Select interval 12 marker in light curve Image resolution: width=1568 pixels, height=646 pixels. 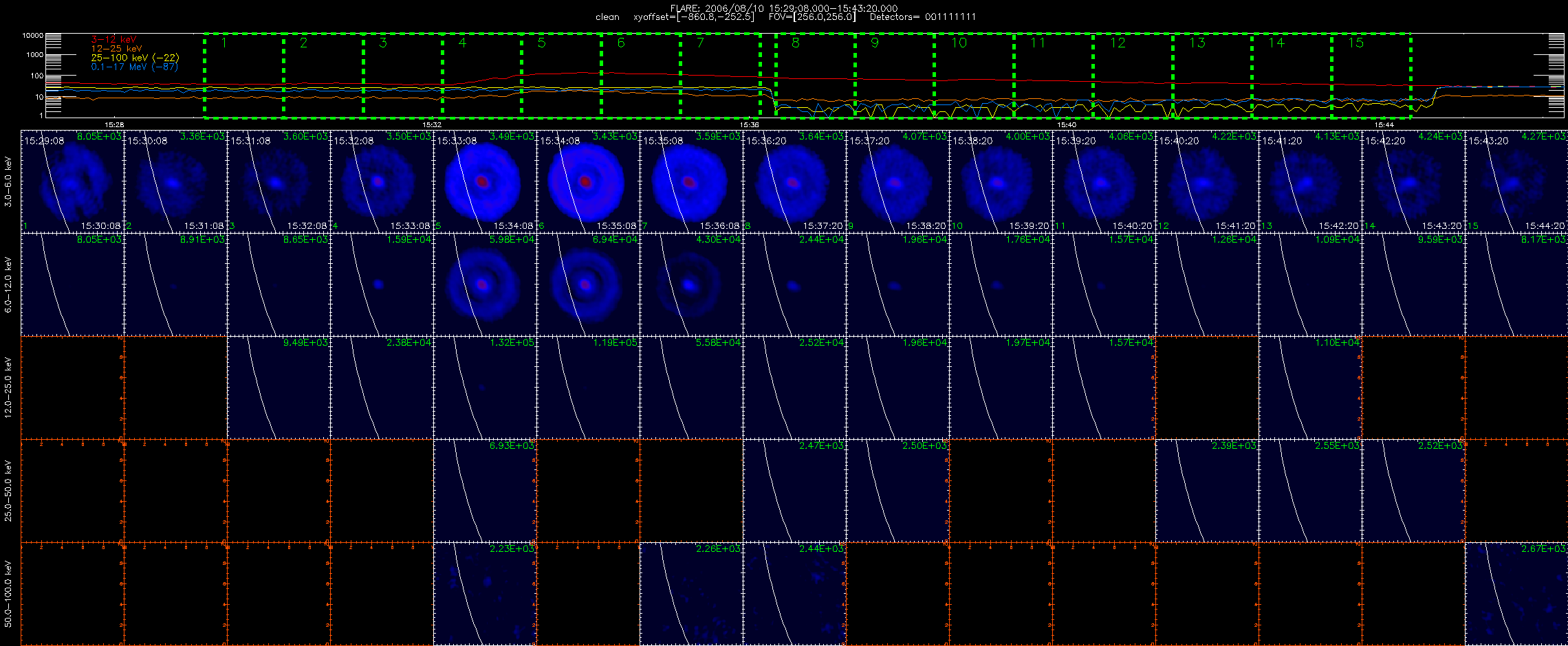click(x=1118, y=43)
